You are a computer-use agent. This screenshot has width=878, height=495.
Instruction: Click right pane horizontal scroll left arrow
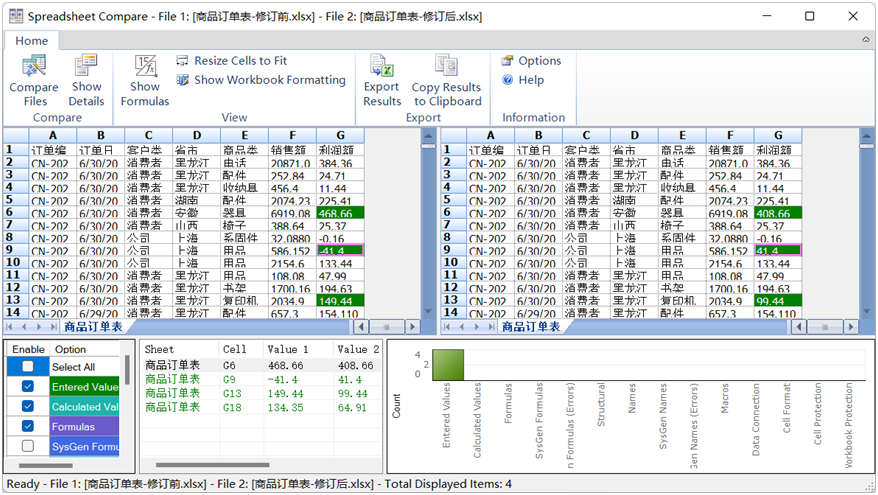pos(799,326)
